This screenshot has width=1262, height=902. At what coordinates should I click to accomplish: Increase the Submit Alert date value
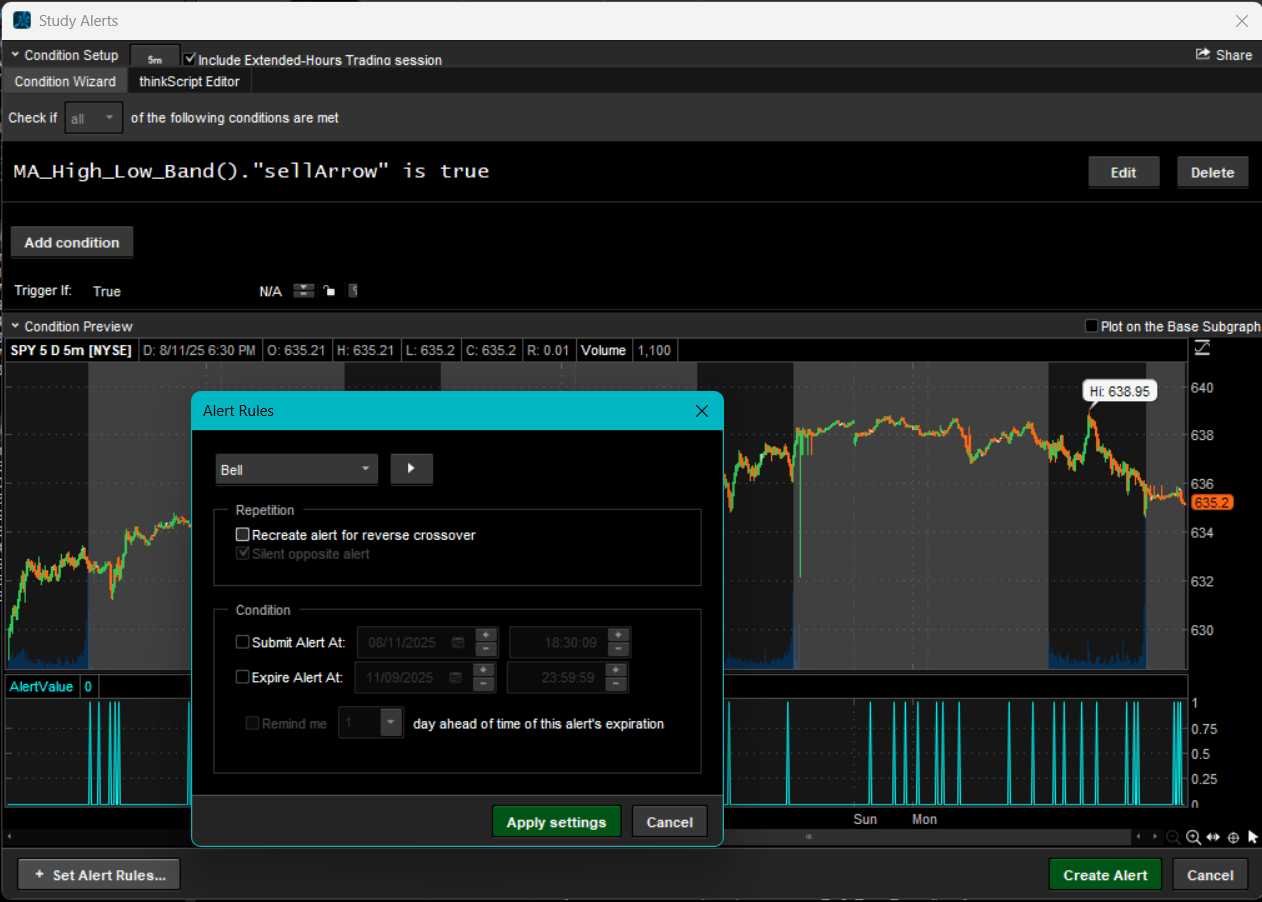[x=486, y=635]
